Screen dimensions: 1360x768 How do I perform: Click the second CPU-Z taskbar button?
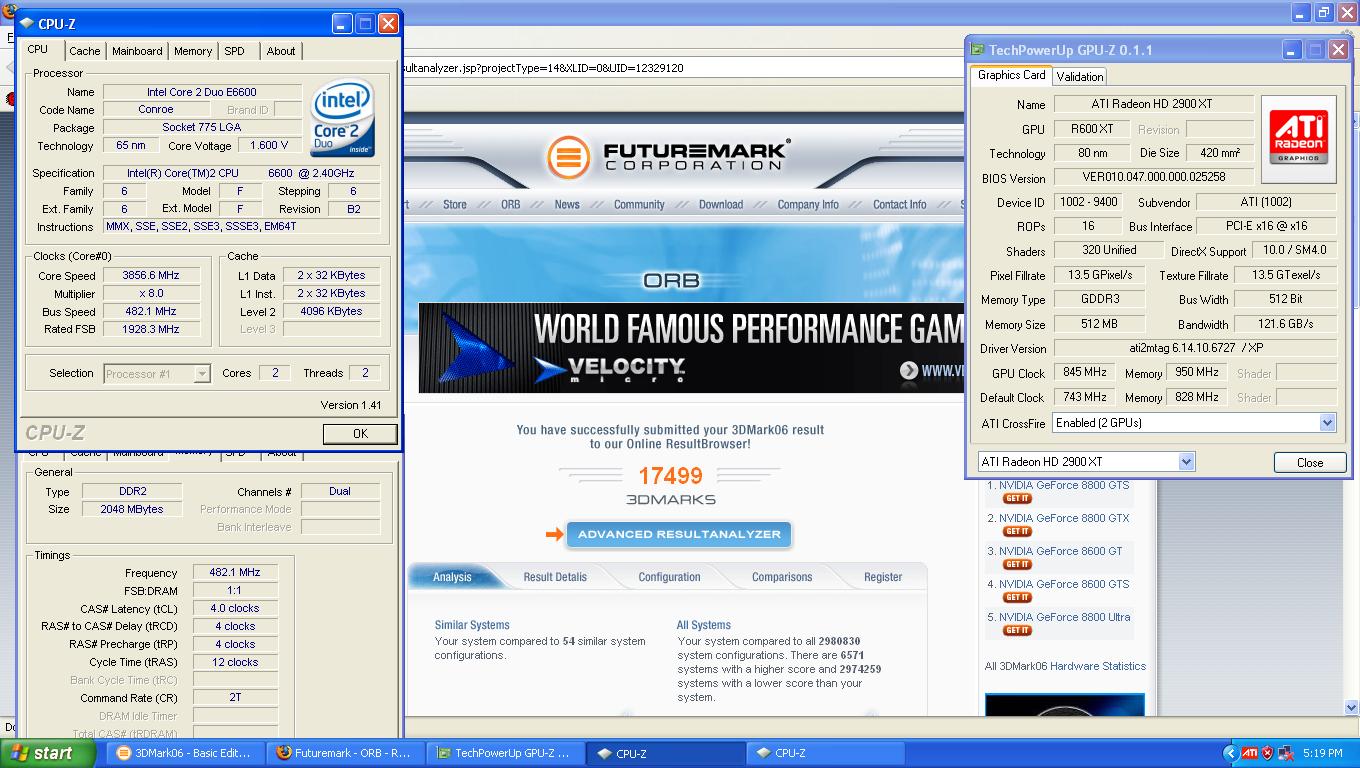pyautogui.click(x=826, y=753)
